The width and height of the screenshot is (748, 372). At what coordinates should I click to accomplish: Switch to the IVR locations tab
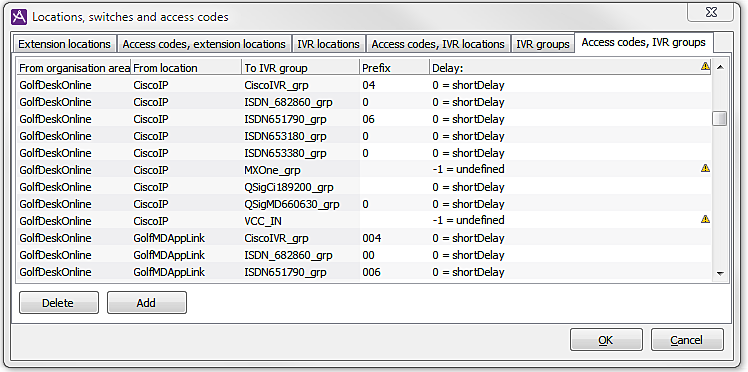(328, 44)
